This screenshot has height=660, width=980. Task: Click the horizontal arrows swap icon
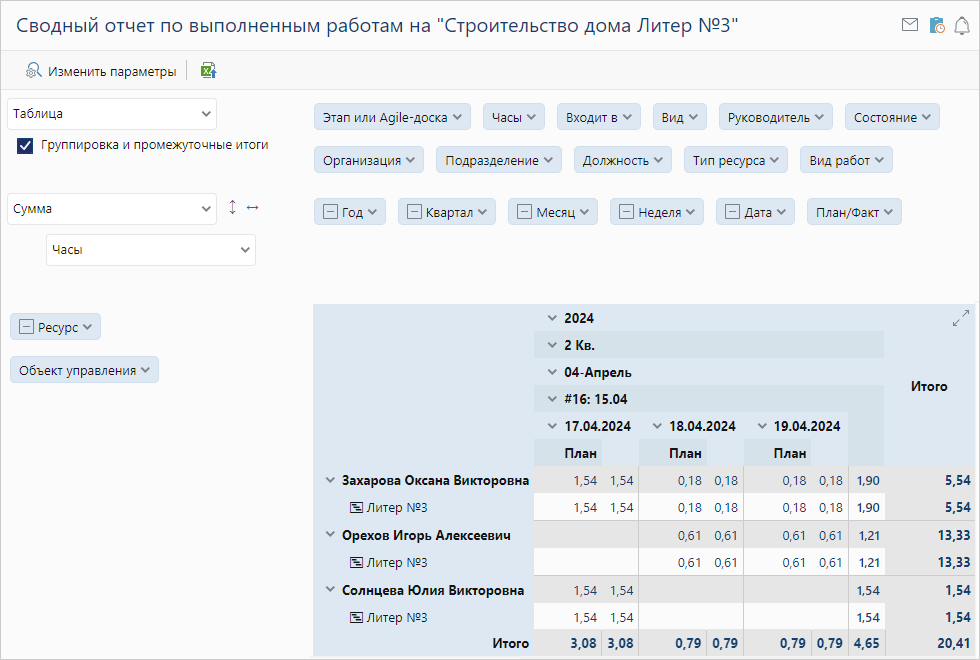click(x=252, y=207)
